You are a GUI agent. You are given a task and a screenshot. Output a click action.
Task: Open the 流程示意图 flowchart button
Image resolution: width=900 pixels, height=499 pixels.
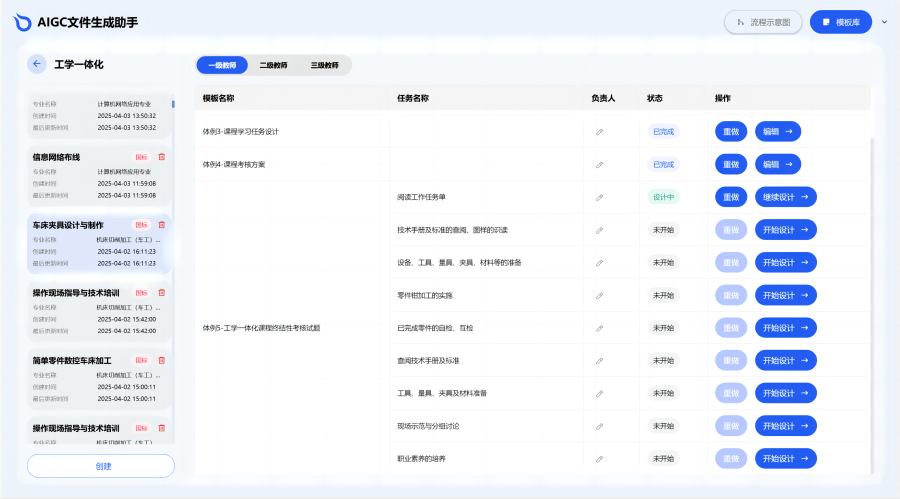coord(763,22)
